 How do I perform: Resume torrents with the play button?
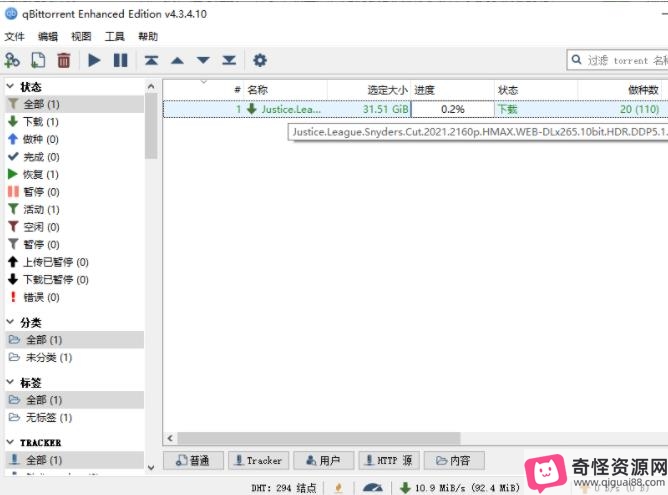click(94, 60)
